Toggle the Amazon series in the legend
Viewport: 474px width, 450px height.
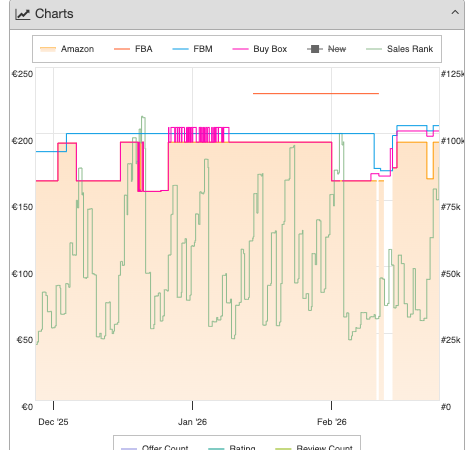(x=67, y=49)
